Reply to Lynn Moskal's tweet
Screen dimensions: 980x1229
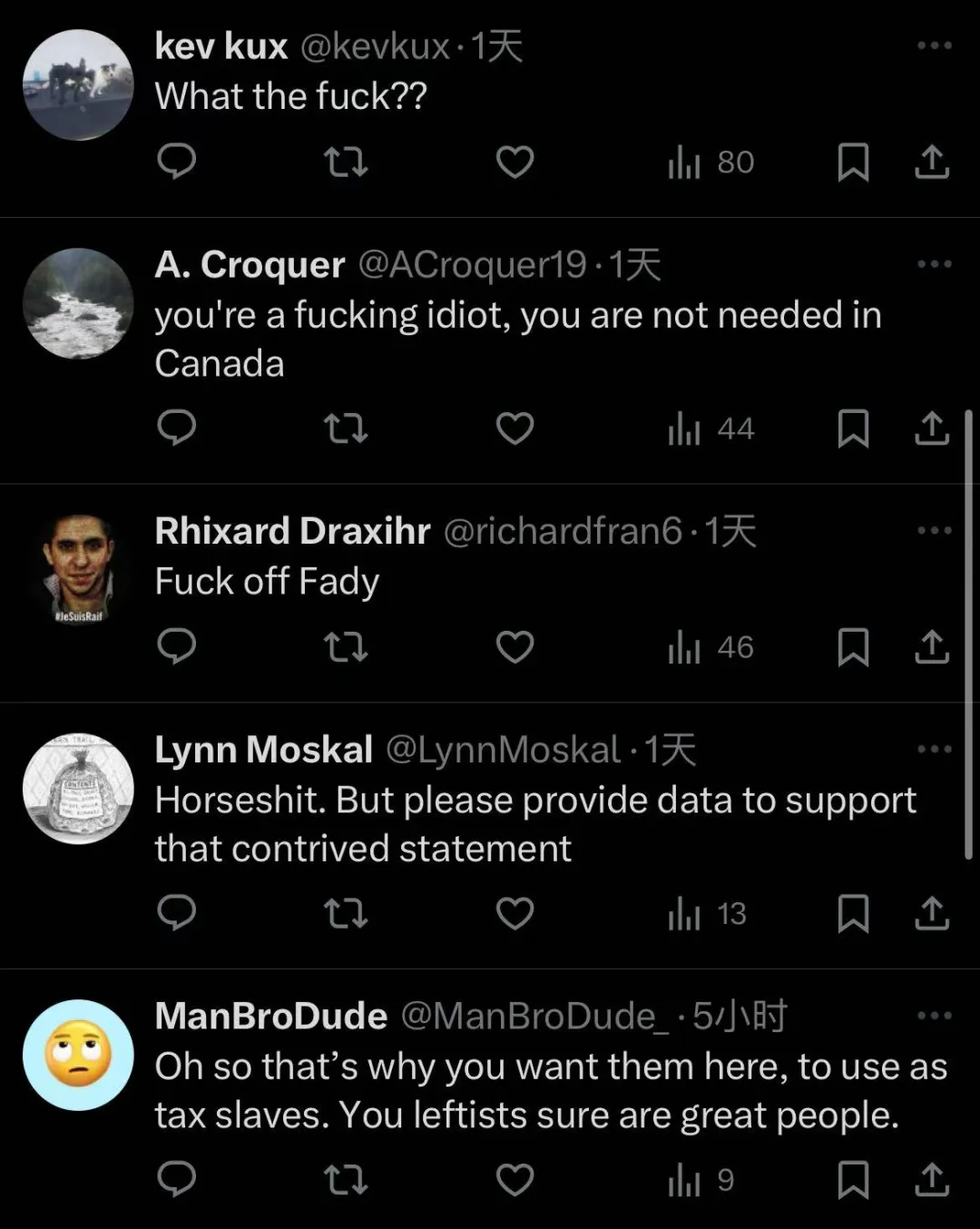[177, 913]
